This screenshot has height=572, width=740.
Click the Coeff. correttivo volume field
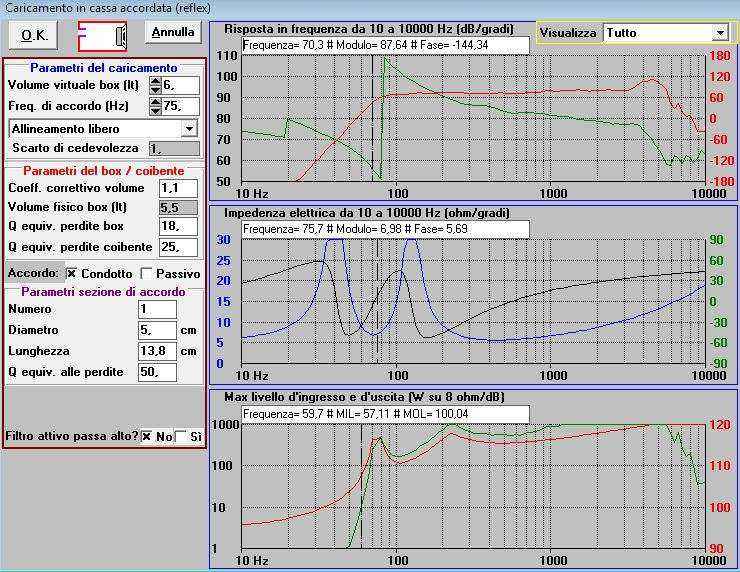tap(178, 188)
